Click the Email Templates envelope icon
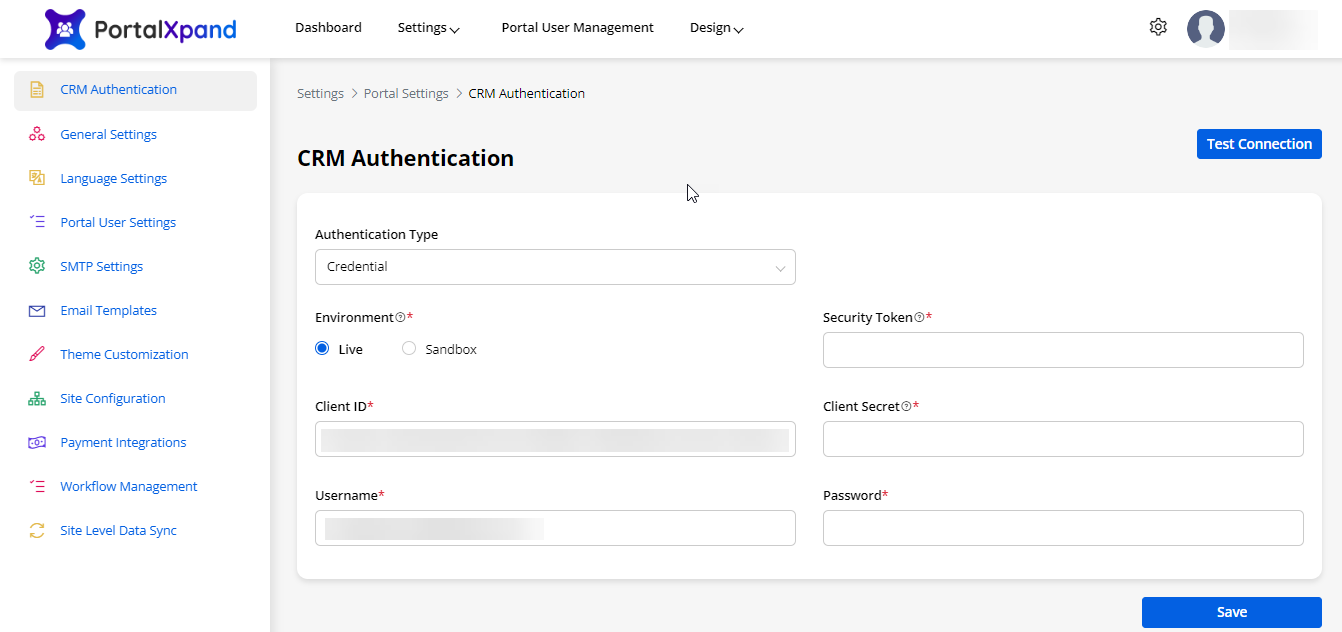The height and width of the screenshot is (632, 1342). click(x=37, y=311)
